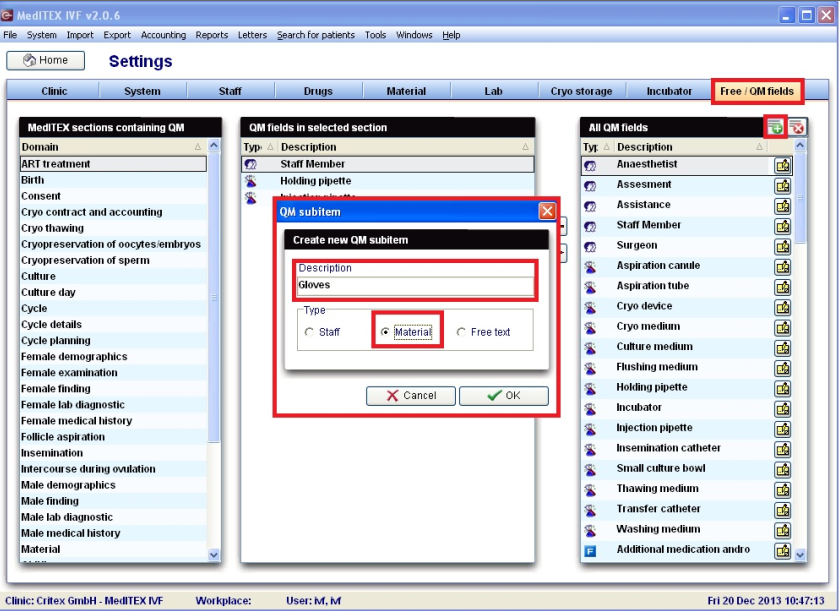
Task: Open the edit icon beside Surgeon
Action: coord(783,247)
